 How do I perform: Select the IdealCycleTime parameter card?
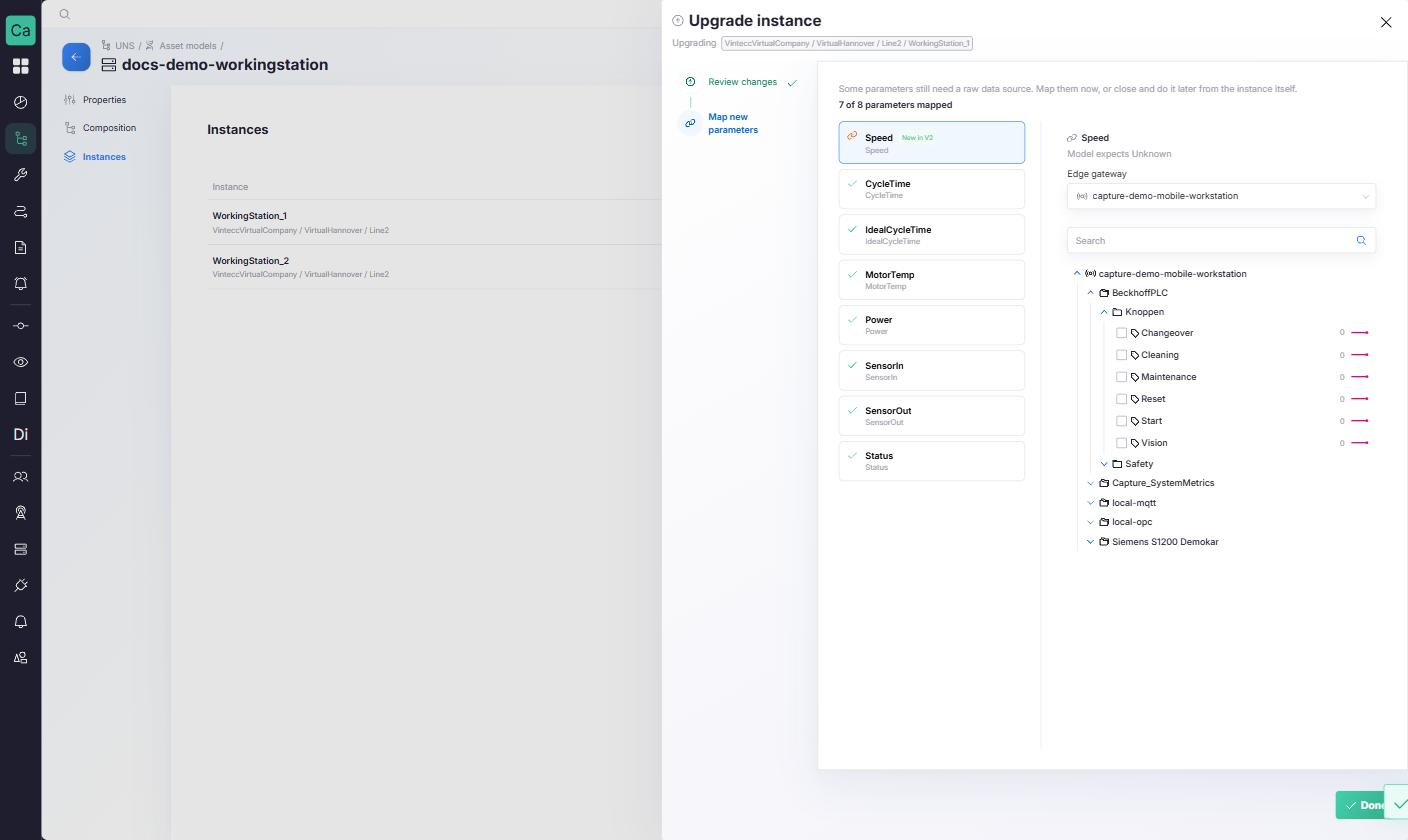(932, 235)
